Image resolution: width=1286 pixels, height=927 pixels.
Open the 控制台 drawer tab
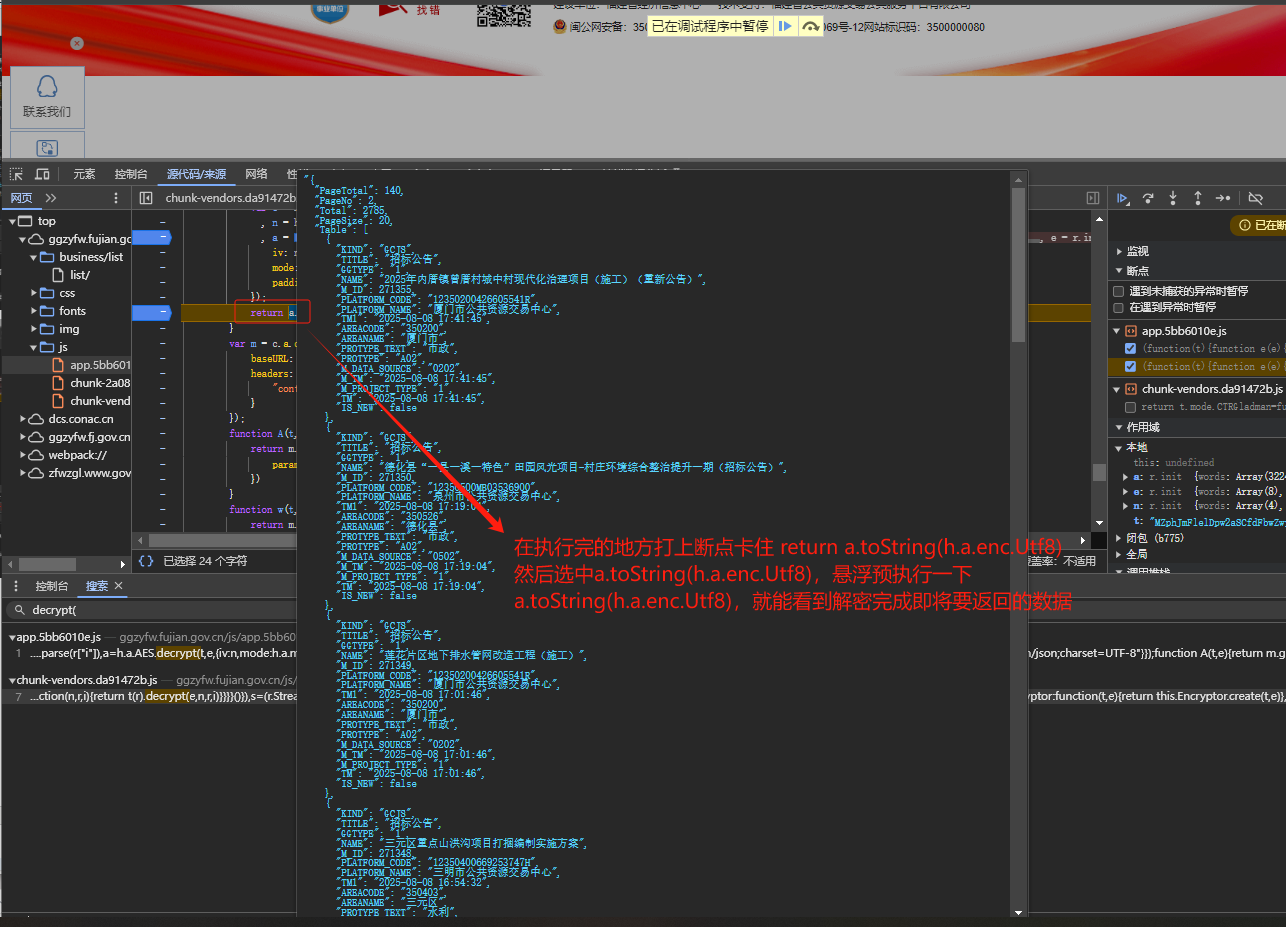point(52,586)
